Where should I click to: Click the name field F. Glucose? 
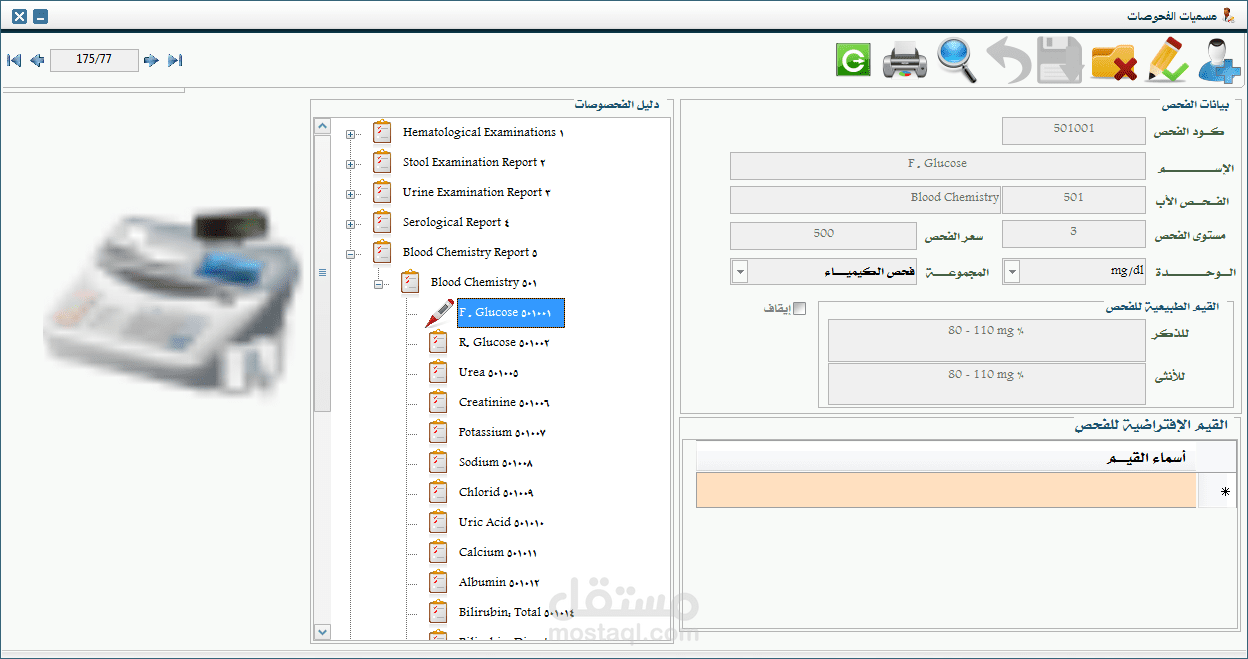tap(937, 165)
